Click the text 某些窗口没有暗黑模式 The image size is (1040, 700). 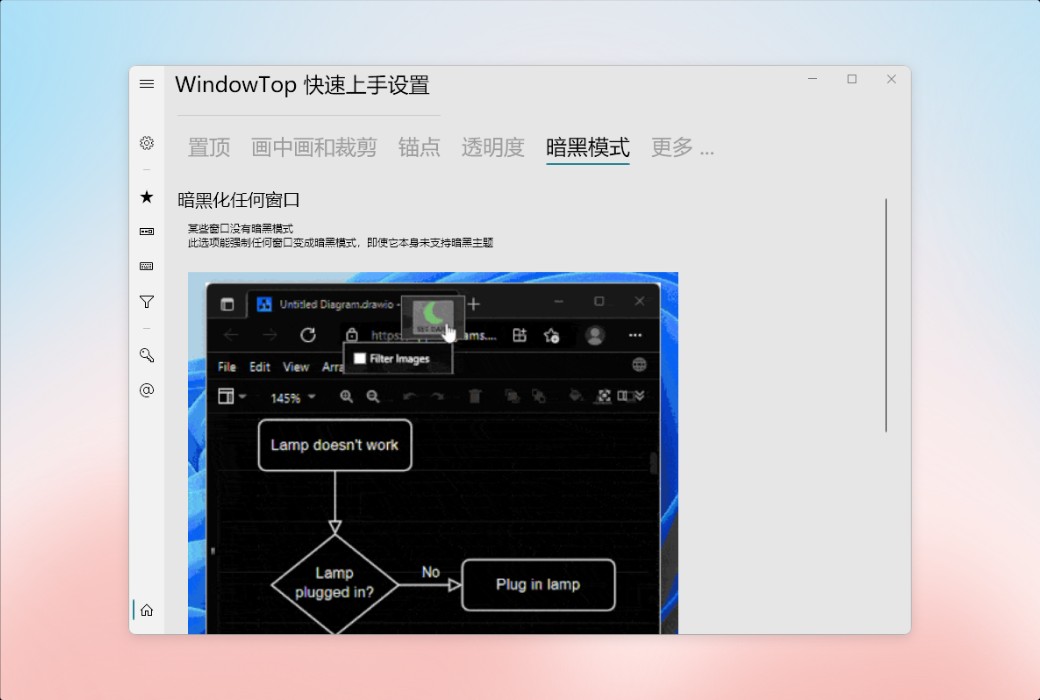240,228
